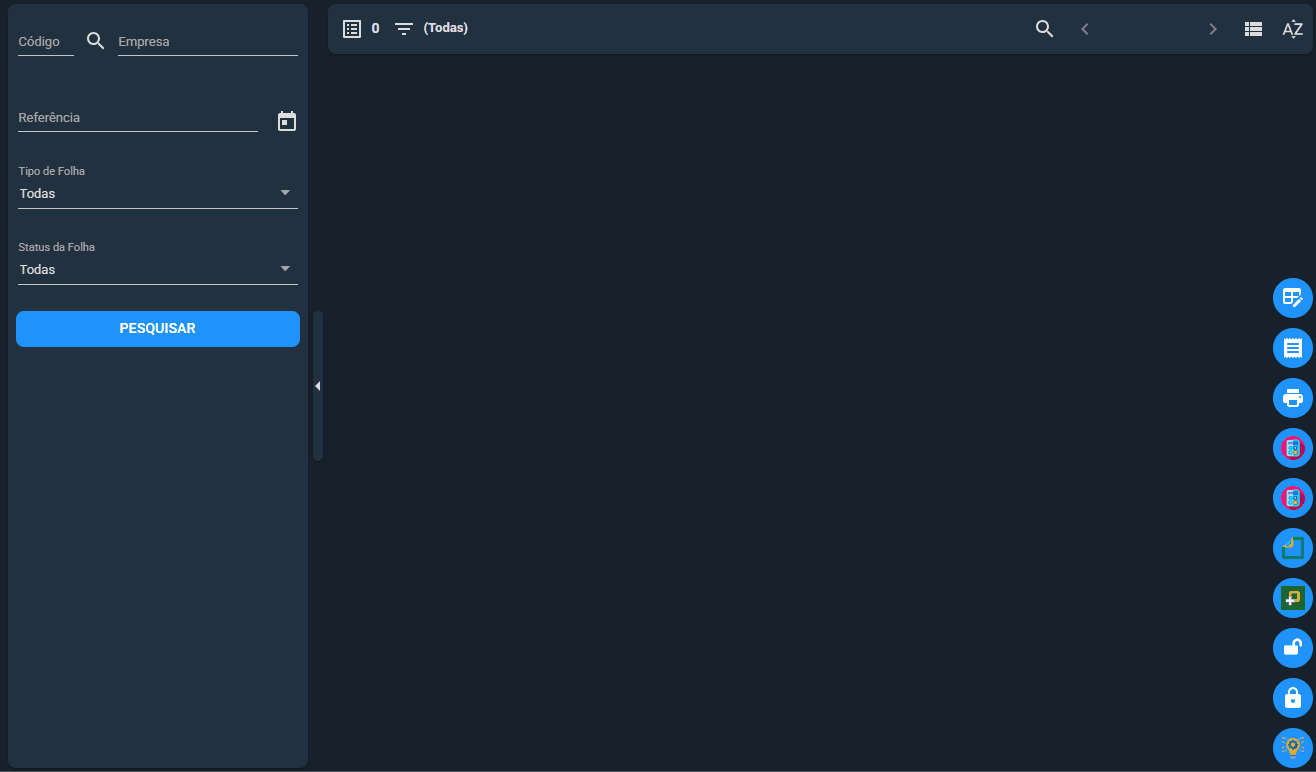Focus the Empresa input field
Screen dimensions: 1316x772
click(x=208, y=42)
